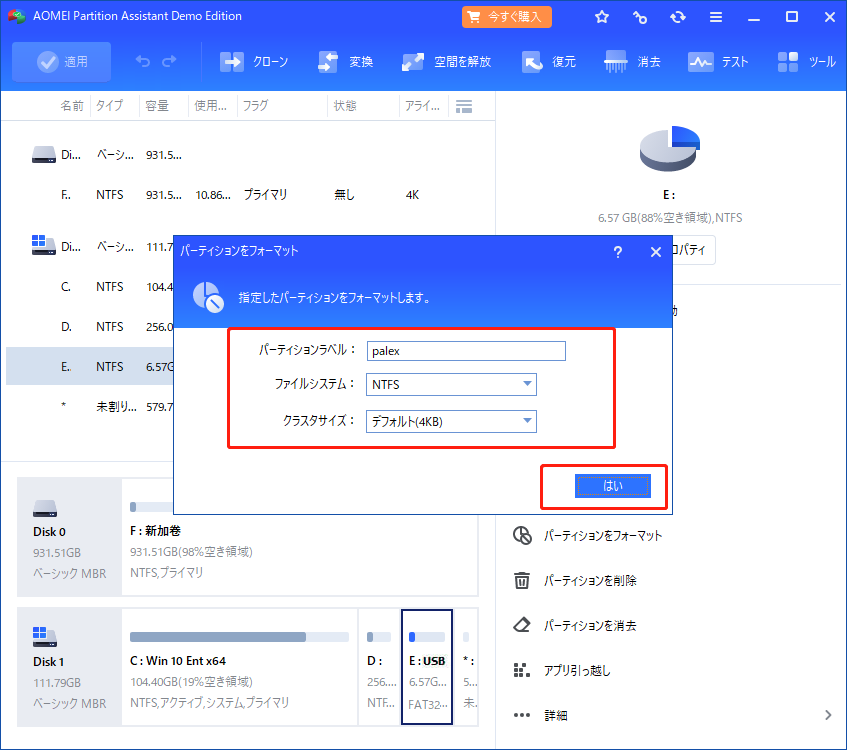Click パーティションをフォーマット in side panel
This screenshot has width=847, height=750.
tap(603, 536)
